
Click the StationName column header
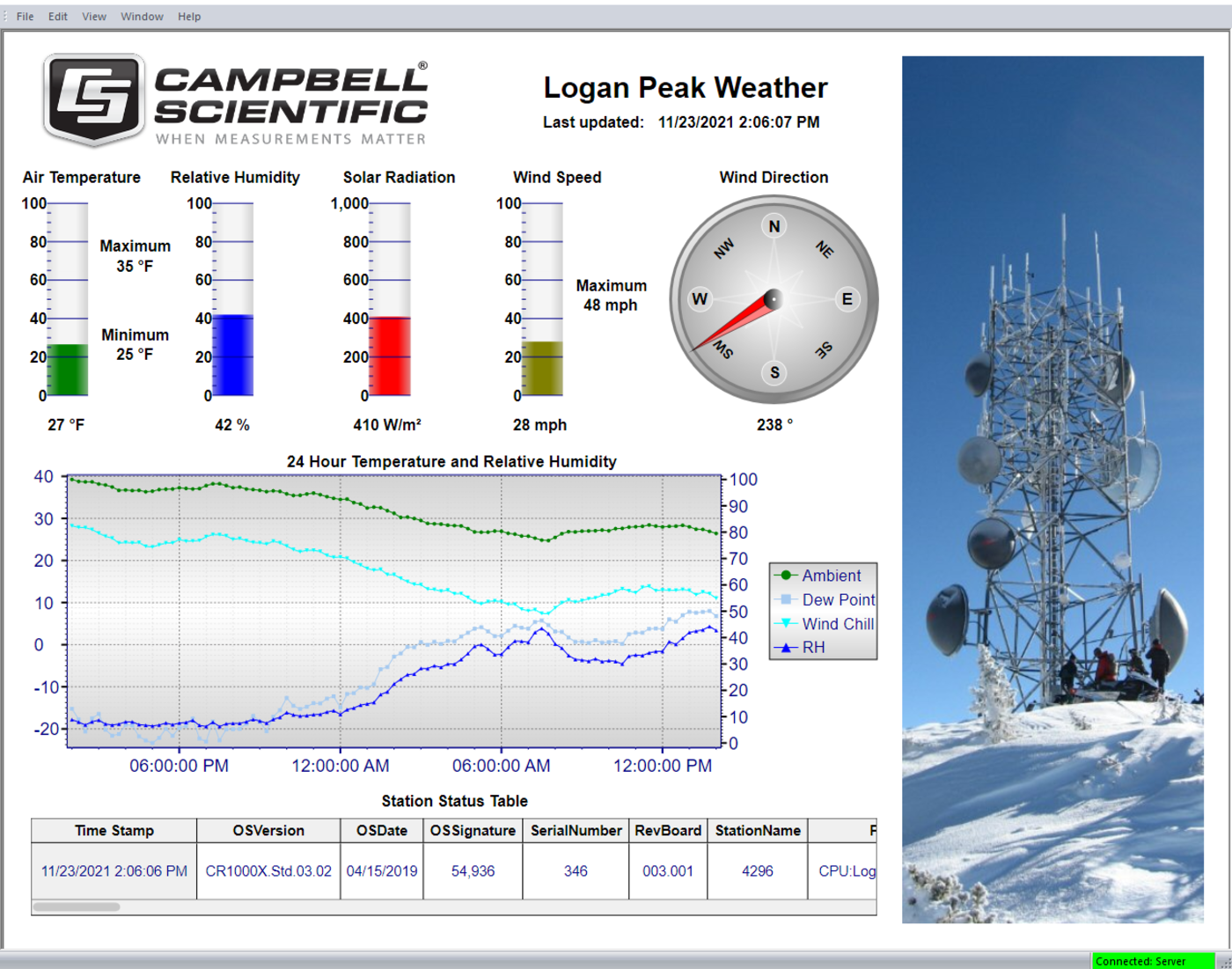click(x=758, y=831)
